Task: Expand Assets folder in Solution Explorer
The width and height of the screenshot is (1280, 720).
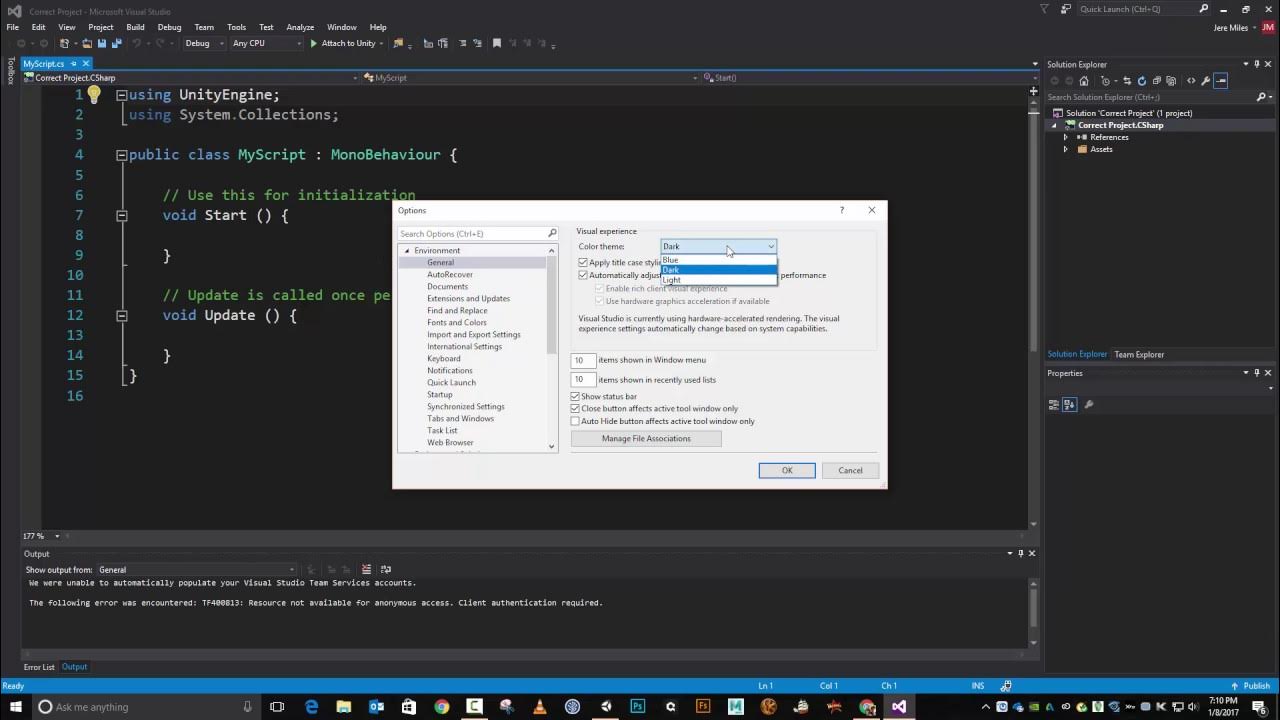Action: click(x=1065, y=149)
